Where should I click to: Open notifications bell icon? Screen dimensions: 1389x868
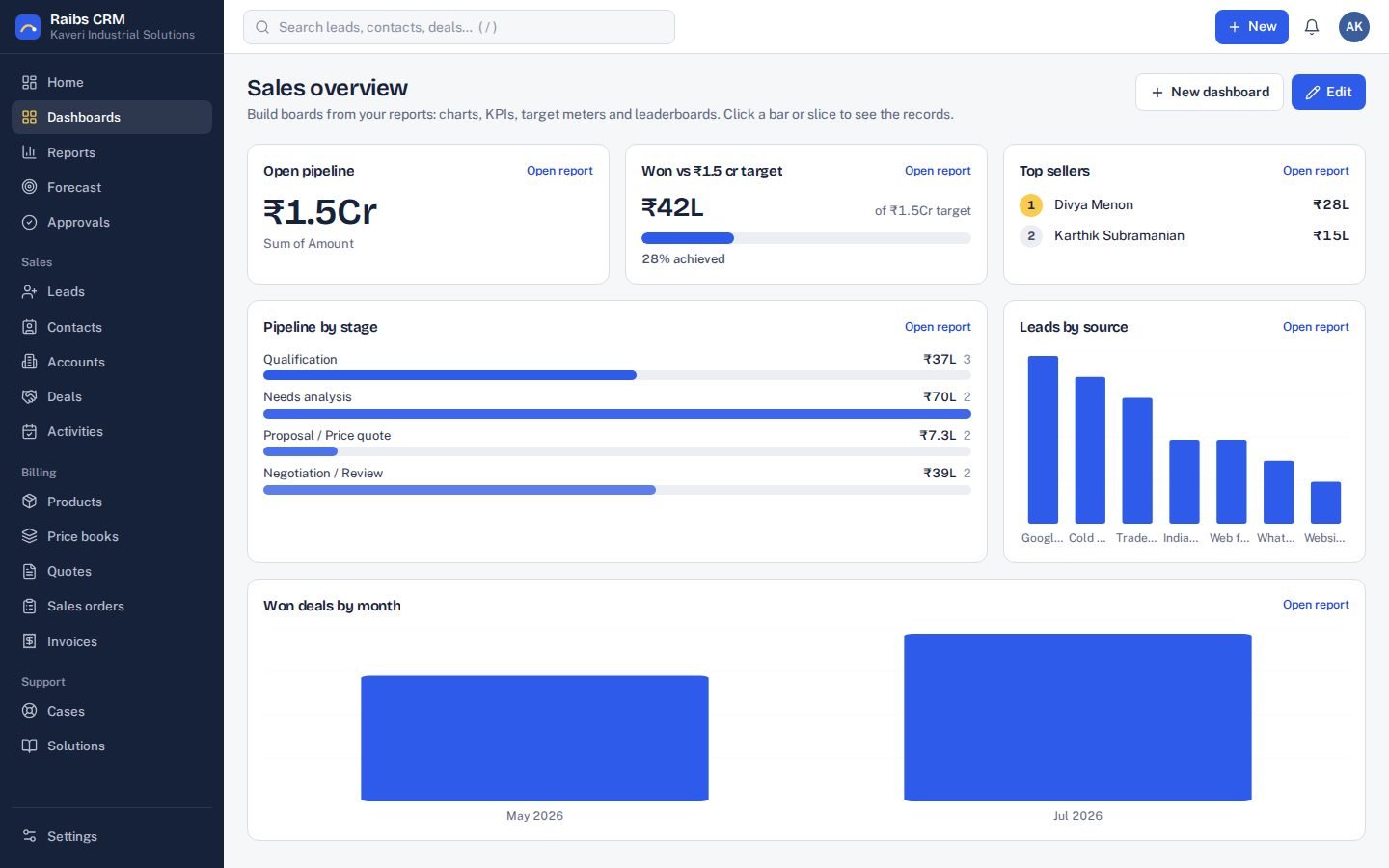[x=1312, y=27]
